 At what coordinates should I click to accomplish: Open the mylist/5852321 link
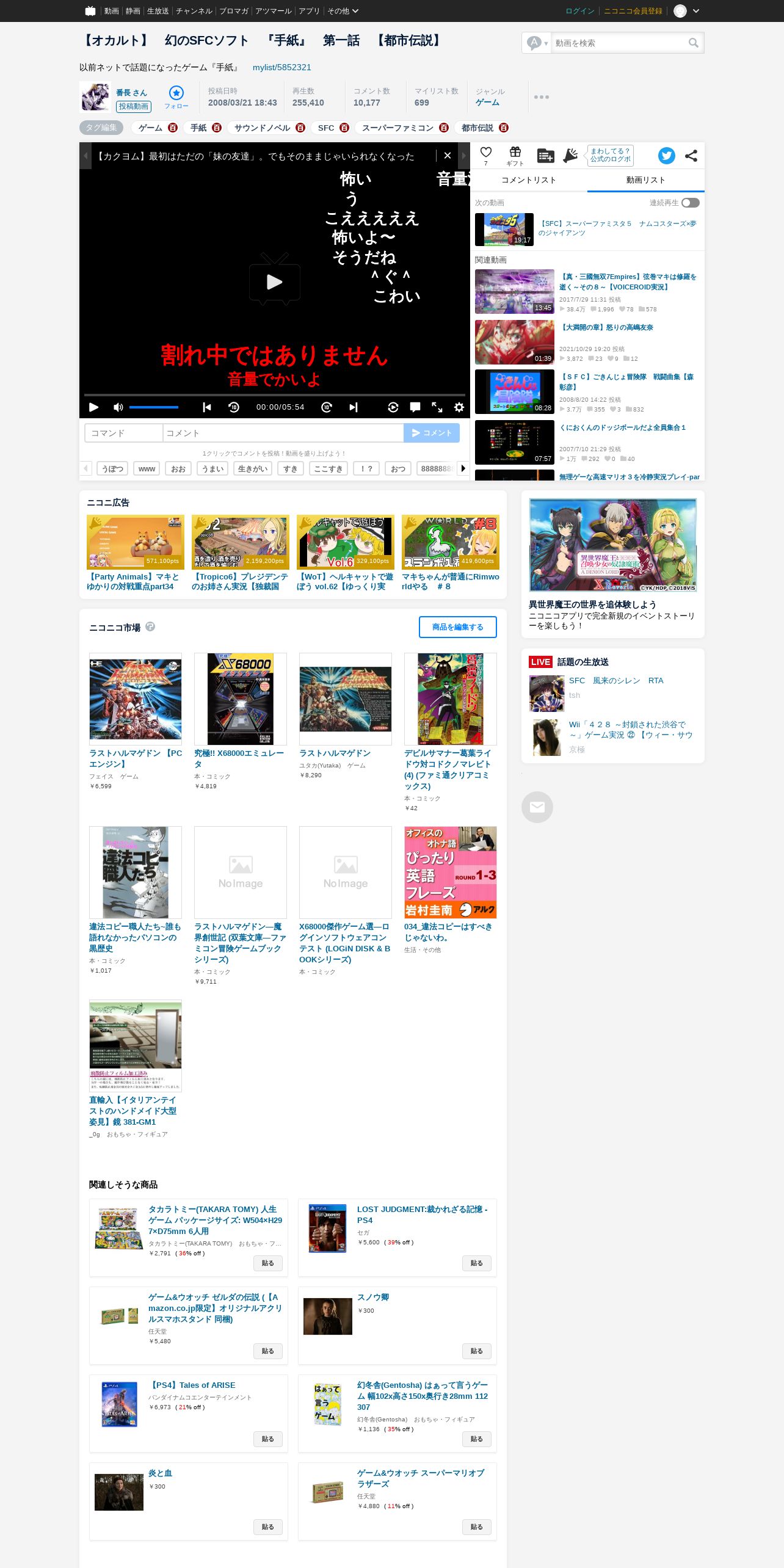282,67
